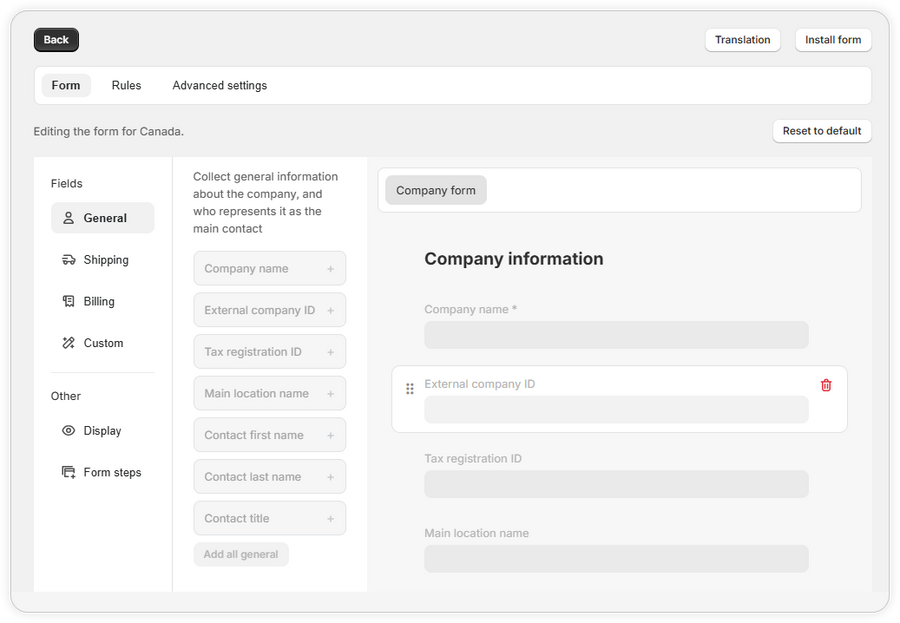Click Reset to default
The width and height of the screenshot is (900, 623).
822,131
